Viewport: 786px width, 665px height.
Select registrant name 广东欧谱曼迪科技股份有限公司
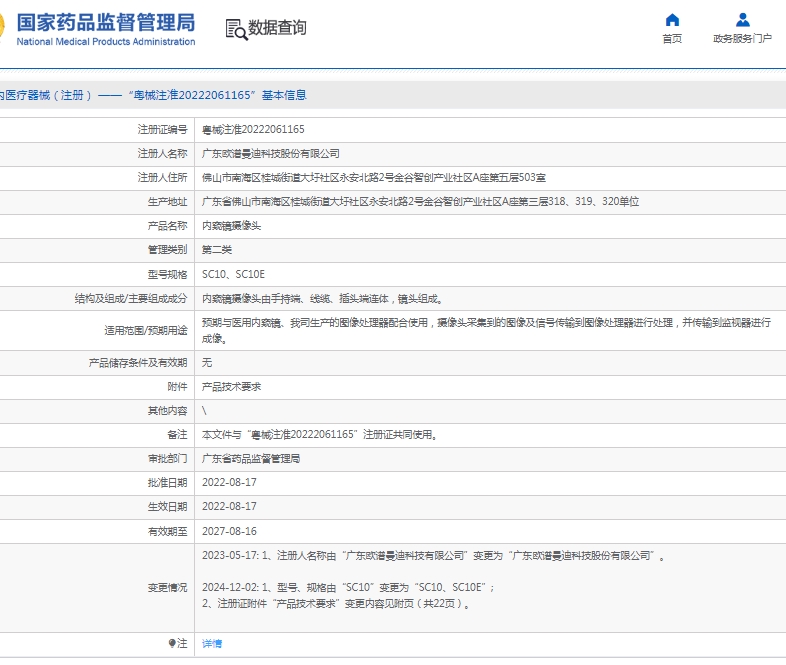[x=271, y=153]
